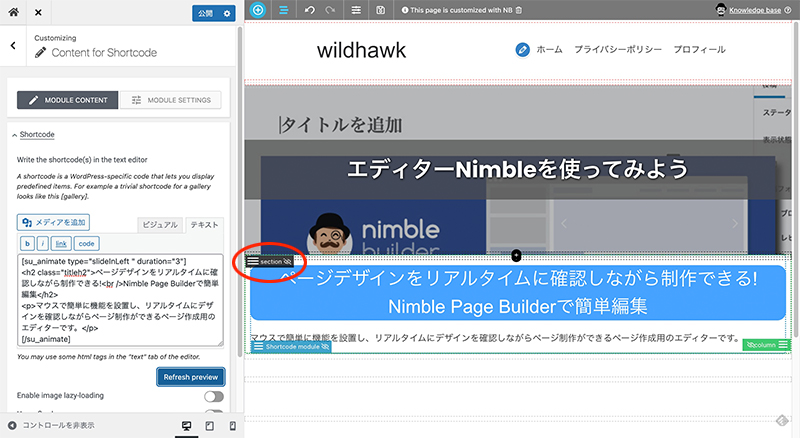The image size is (800, 438).
Task: Click the save template icon
Action: (x=381, y=10)
